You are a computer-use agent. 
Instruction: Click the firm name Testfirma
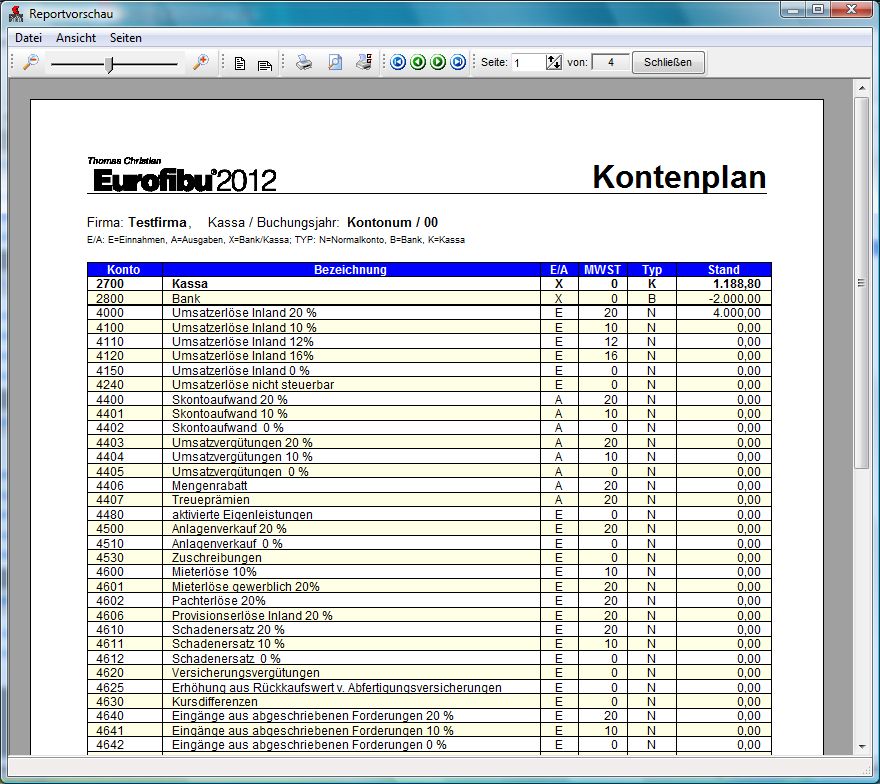click(157, 222)
